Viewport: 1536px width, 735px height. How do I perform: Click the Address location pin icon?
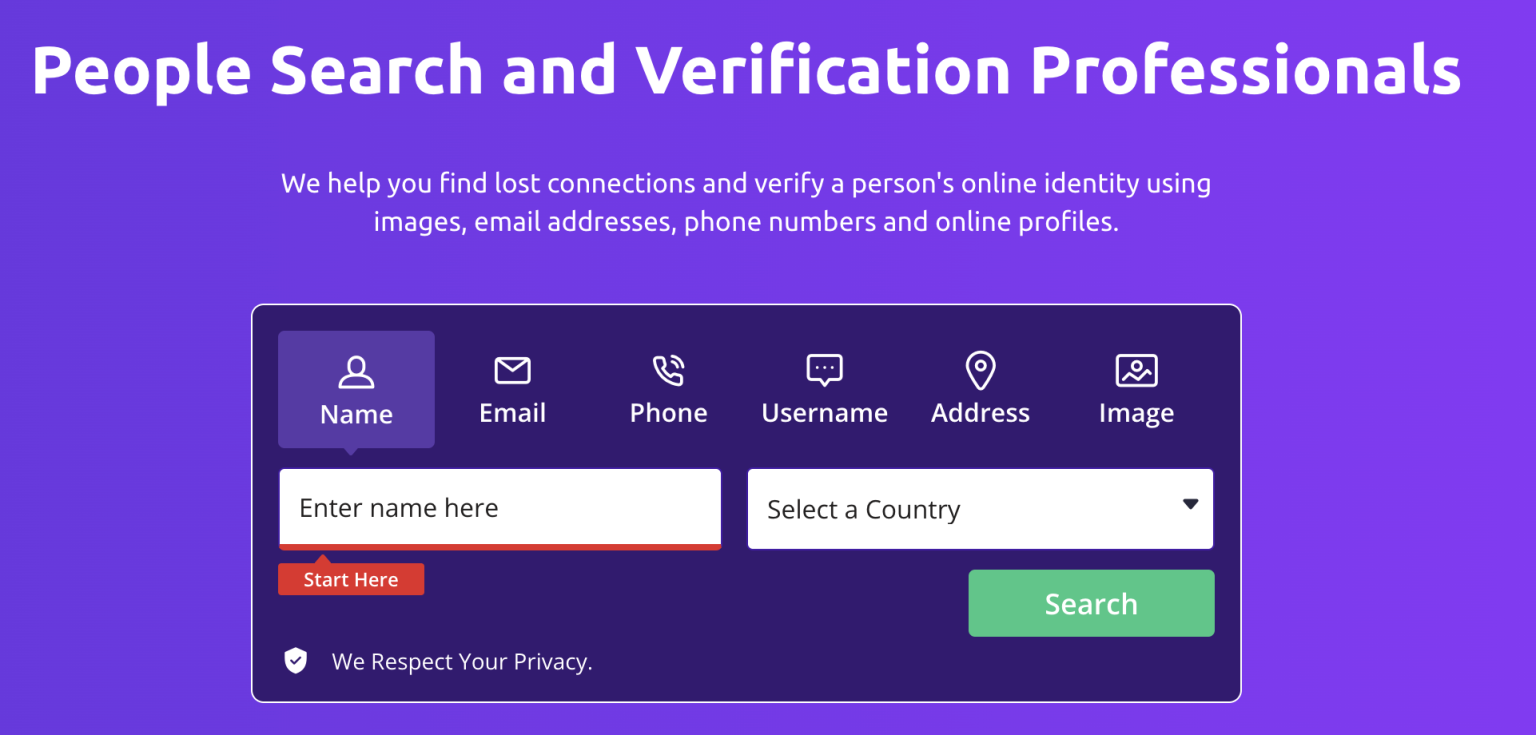980,370
